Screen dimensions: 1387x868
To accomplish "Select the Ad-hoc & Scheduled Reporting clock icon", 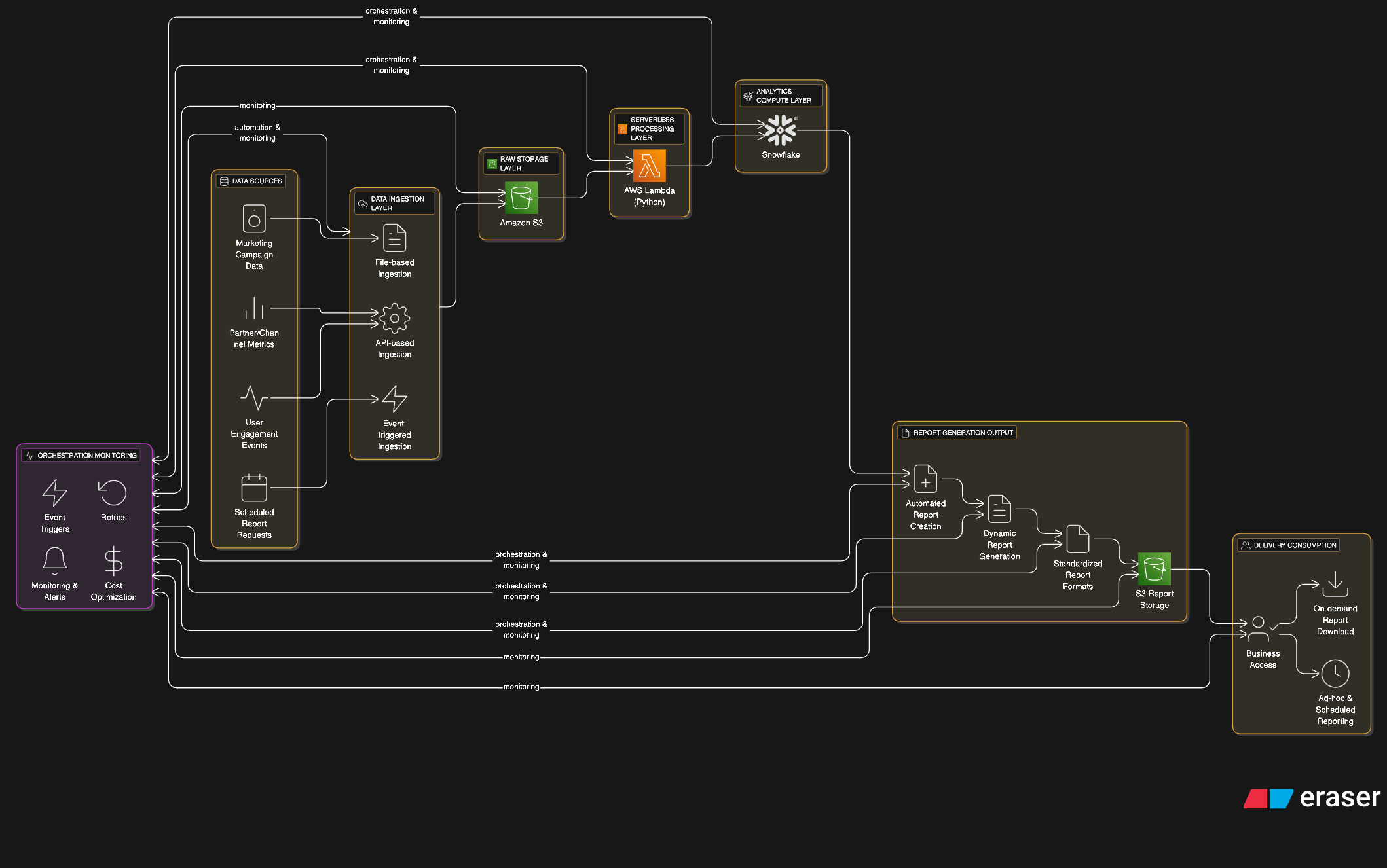I will click(x=1335, y=674).
